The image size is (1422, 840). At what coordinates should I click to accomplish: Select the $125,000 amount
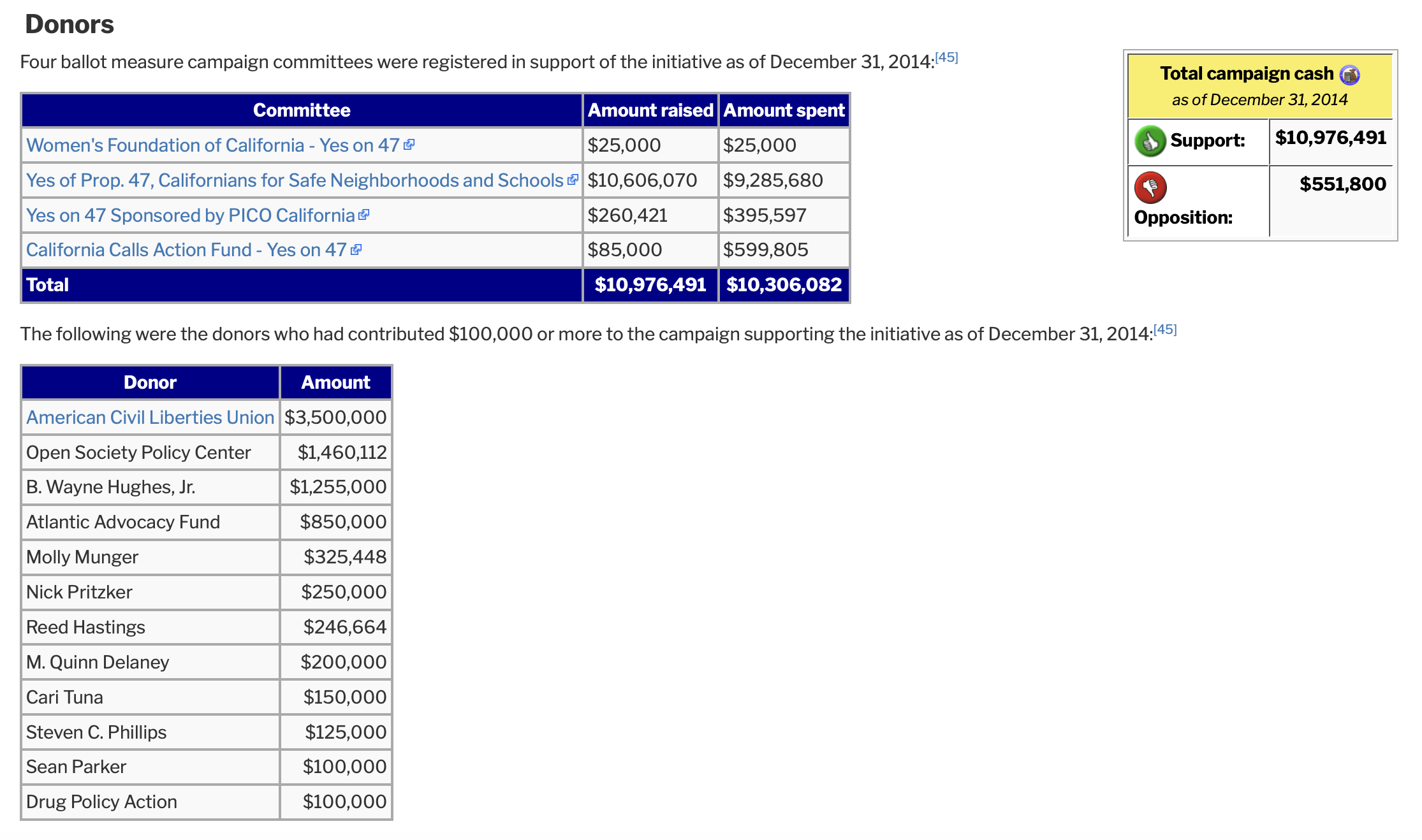click(346, 732)
